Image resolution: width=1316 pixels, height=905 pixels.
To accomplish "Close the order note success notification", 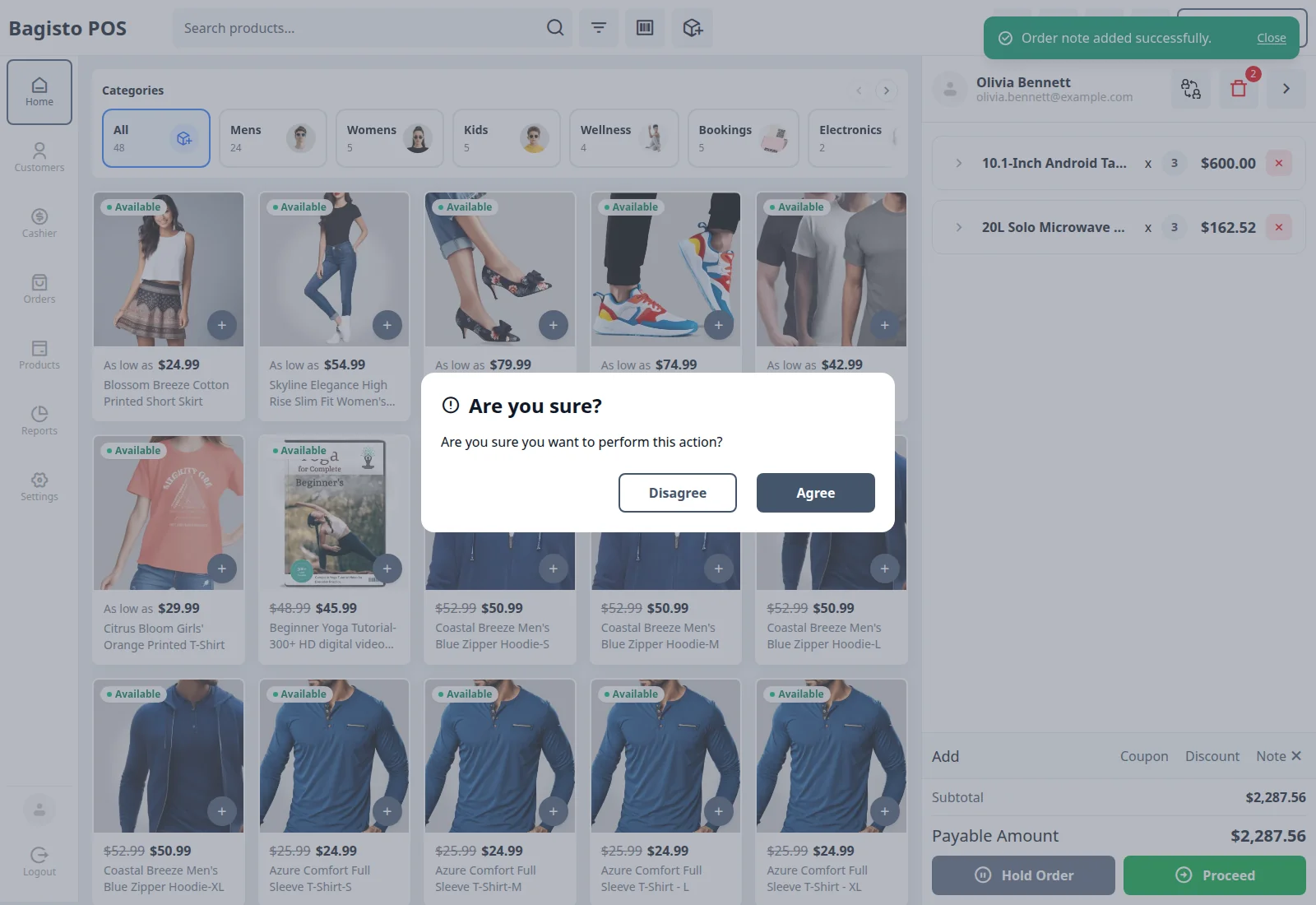I will pos(1272,38).
